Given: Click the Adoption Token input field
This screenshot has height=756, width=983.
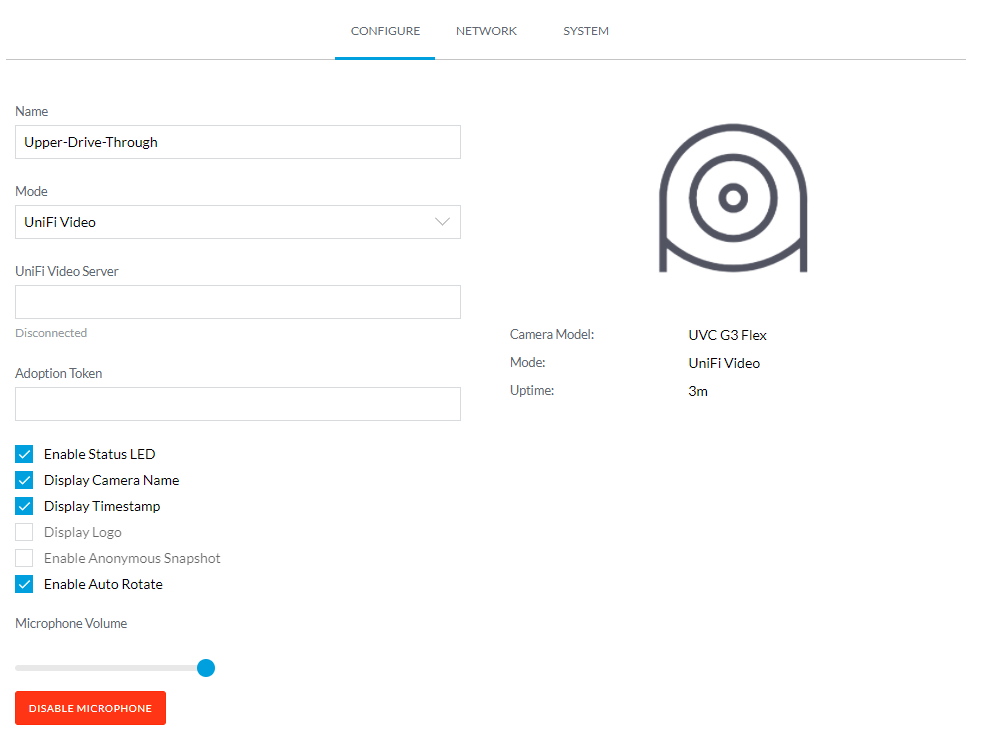Looking at the screenshot, I should 238,404.
